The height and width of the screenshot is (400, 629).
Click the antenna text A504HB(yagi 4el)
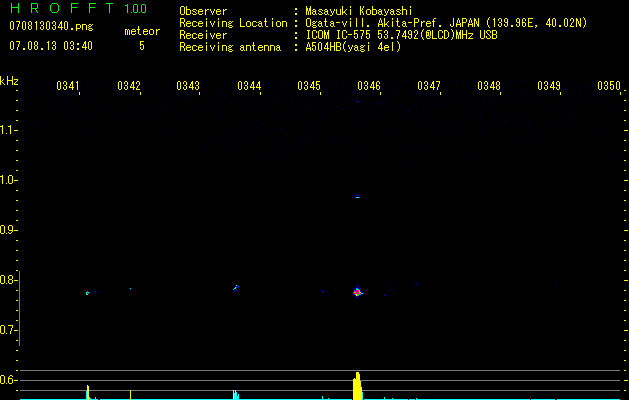353,47
